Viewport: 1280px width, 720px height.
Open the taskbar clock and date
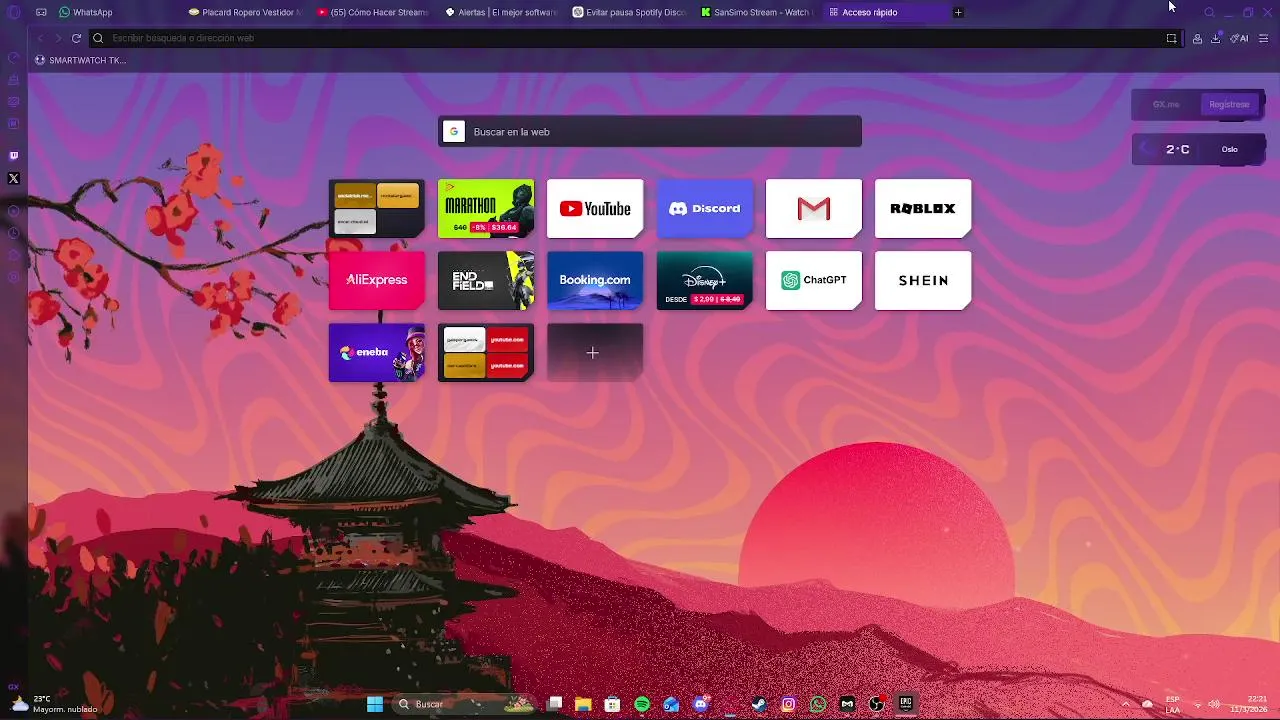[x=1249, y=704]
